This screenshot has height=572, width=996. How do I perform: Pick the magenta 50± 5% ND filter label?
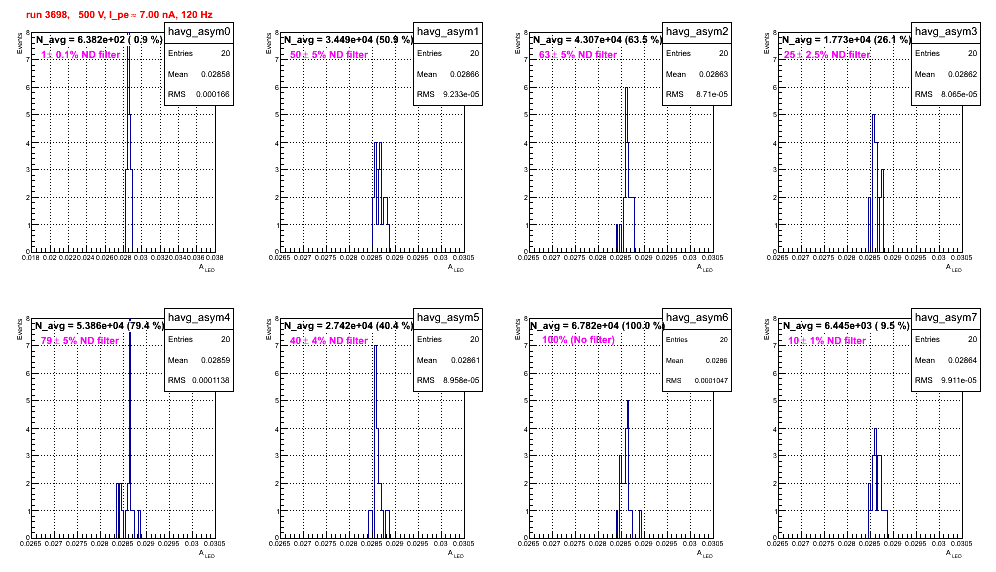click(x=329, y=55)
